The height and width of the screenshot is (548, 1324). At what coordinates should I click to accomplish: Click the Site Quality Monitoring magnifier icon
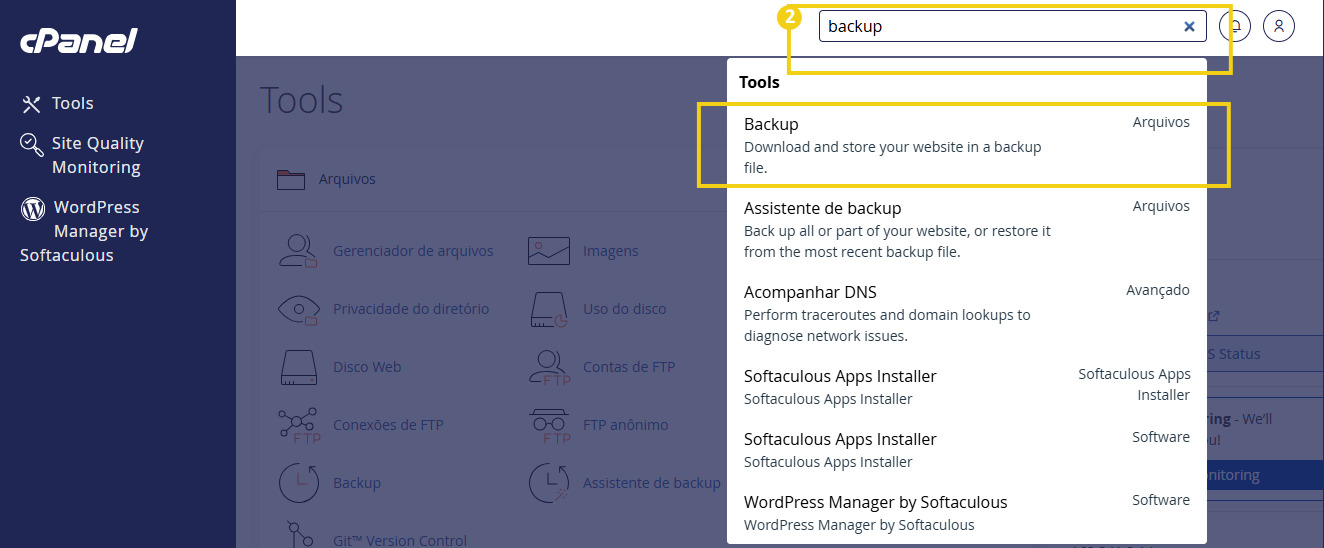(x=32, y=145)
